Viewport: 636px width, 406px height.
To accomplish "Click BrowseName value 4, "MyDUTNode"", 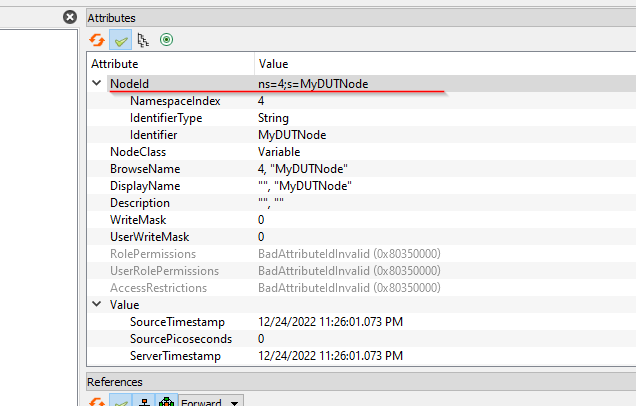I will (x=303, y=169).
